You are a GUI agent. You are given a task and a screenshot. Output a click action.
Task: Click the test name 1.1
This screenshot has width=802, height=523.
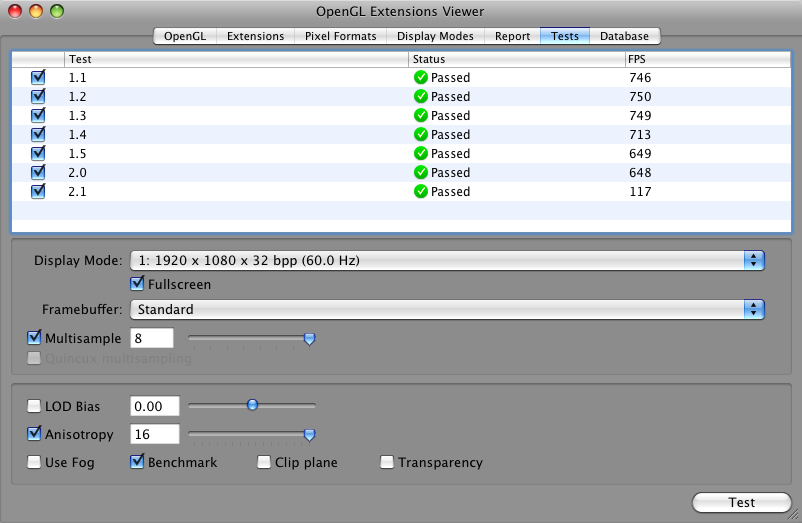77,78
